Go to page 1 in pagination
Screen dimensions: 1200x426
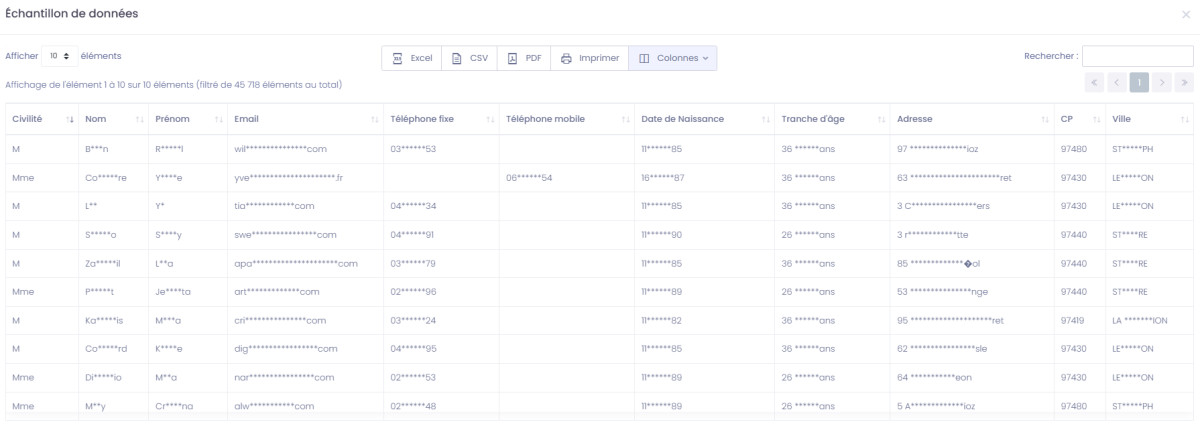tap(1139, 82)
